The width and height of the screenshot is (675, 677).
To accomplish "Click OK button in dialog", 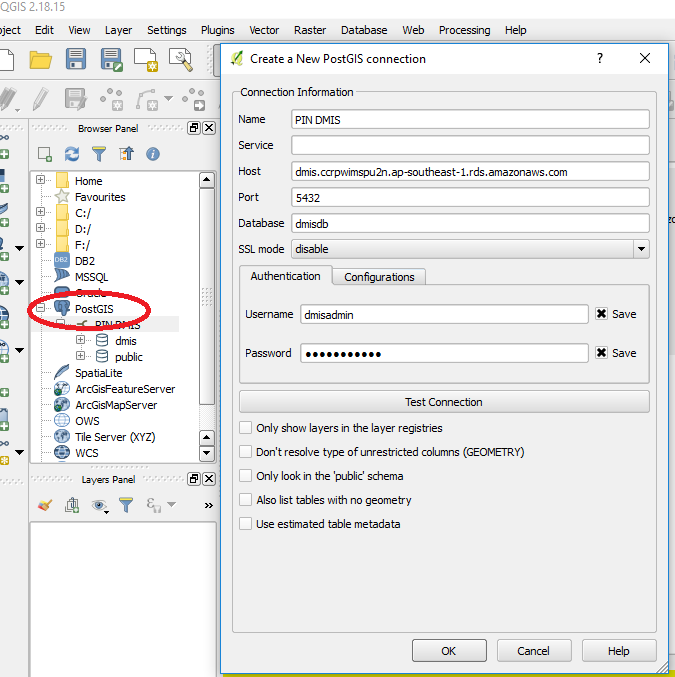I will click(449, 651).
